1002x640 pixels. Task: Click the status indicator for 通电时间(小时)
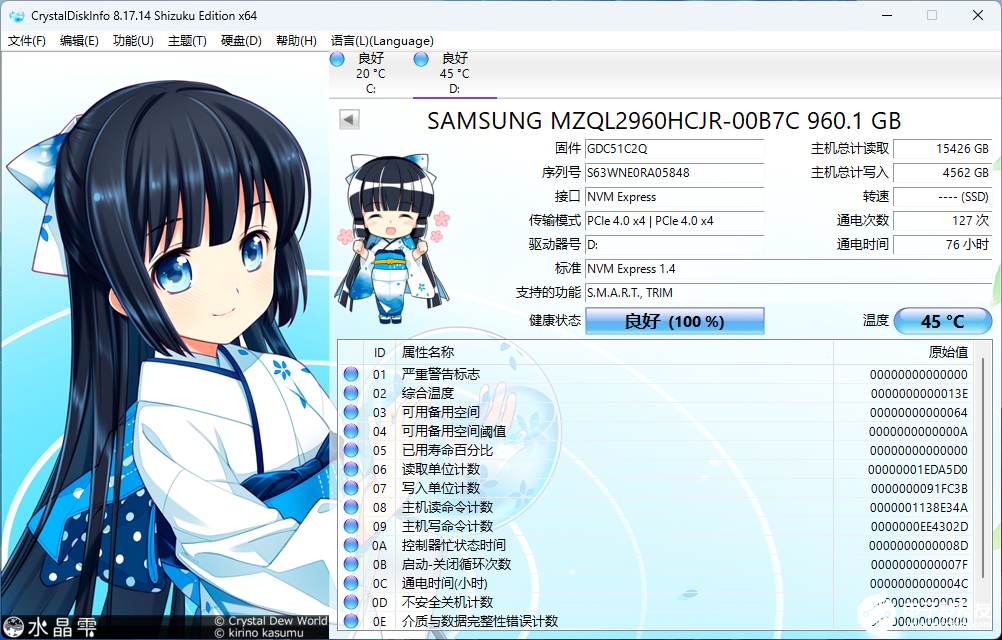point(349,583)
